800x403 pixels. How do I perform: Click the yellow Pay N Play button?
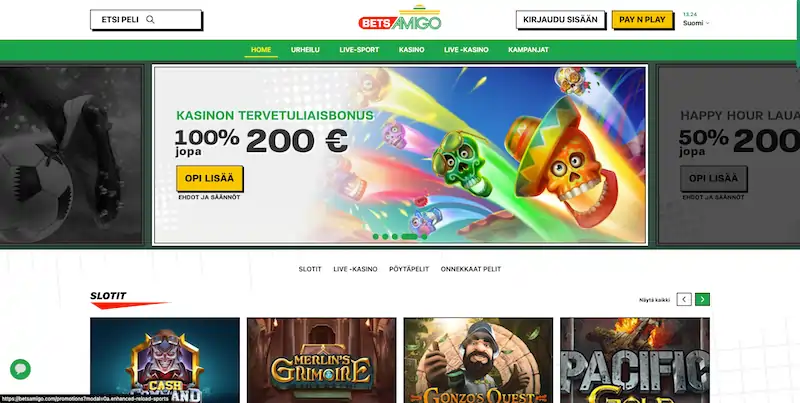[x=642, y=20]
